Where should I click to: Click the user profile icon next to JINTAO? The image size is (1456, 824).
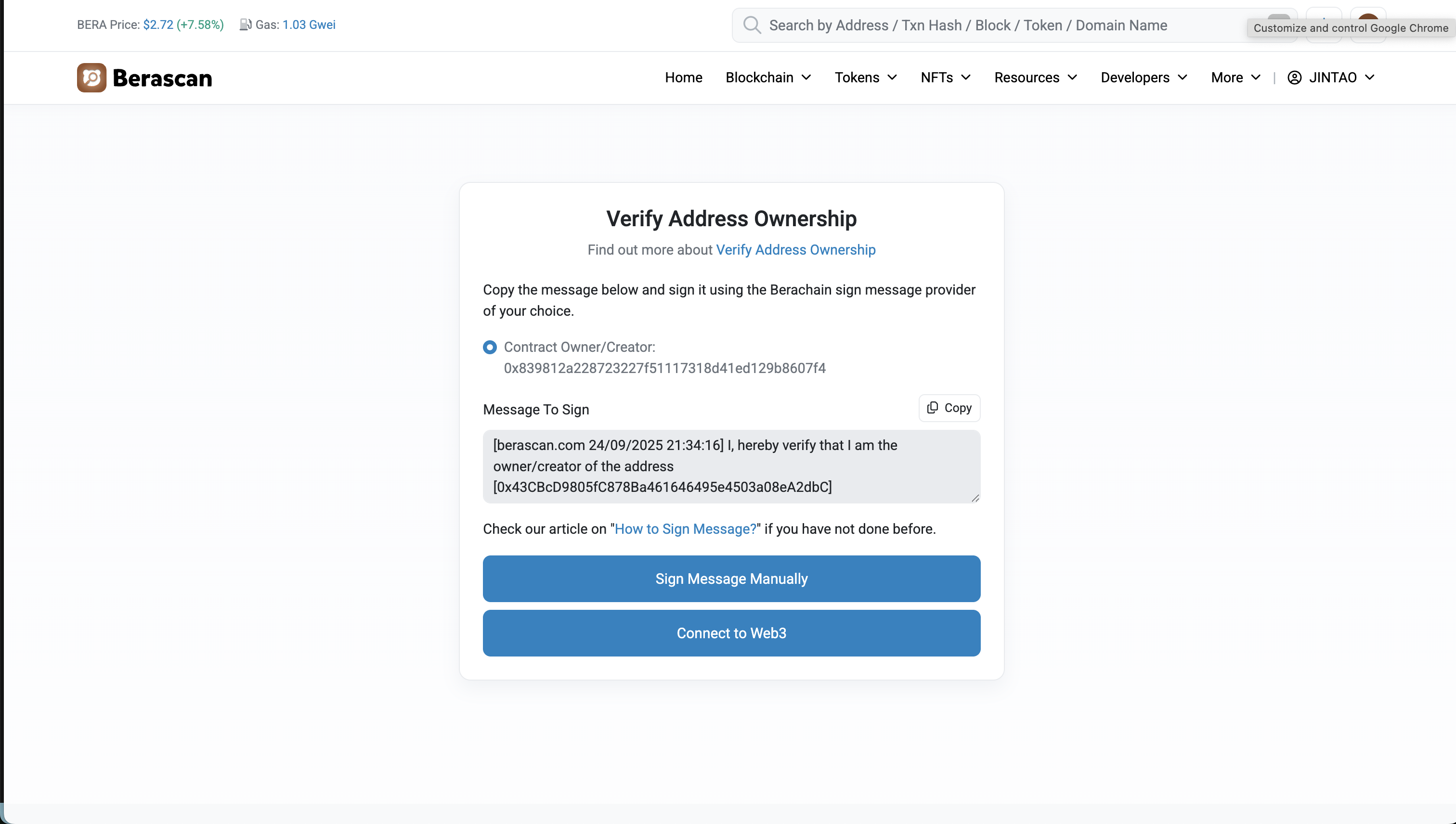pyautogui.click(x=1294, y=77)
